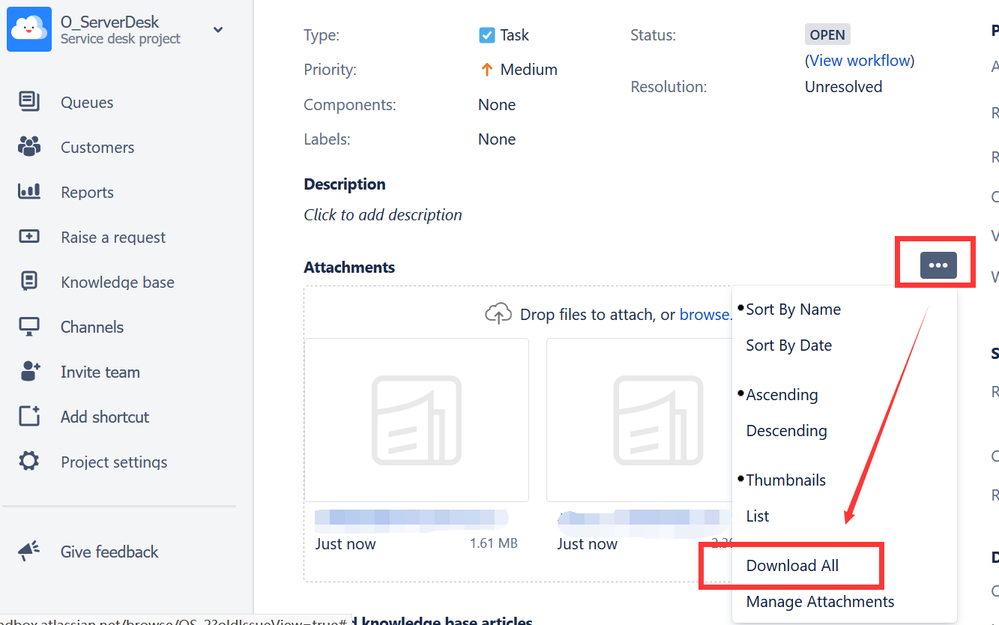Open the Reports section
This screenshot has width=999, height=625.
tap(87, 192)
